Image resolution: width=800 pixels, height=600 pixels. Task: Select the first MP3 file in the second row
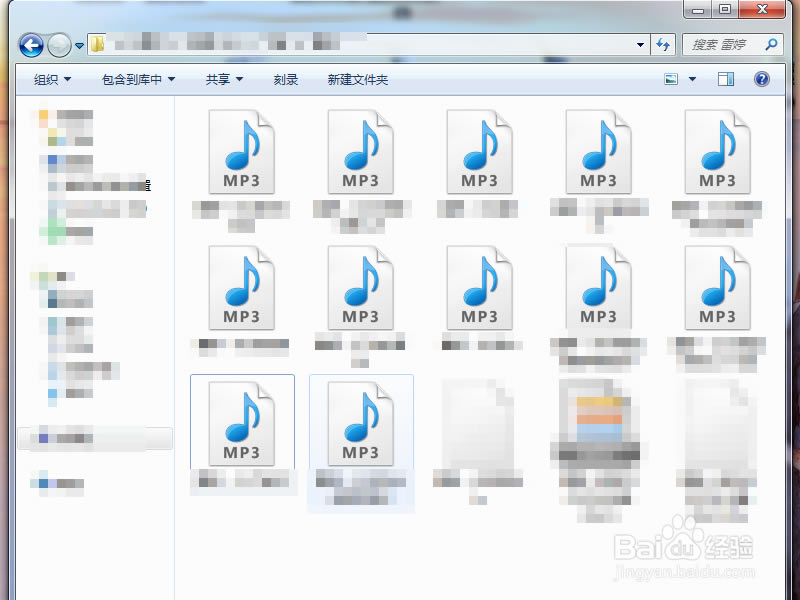pos(241,288)
